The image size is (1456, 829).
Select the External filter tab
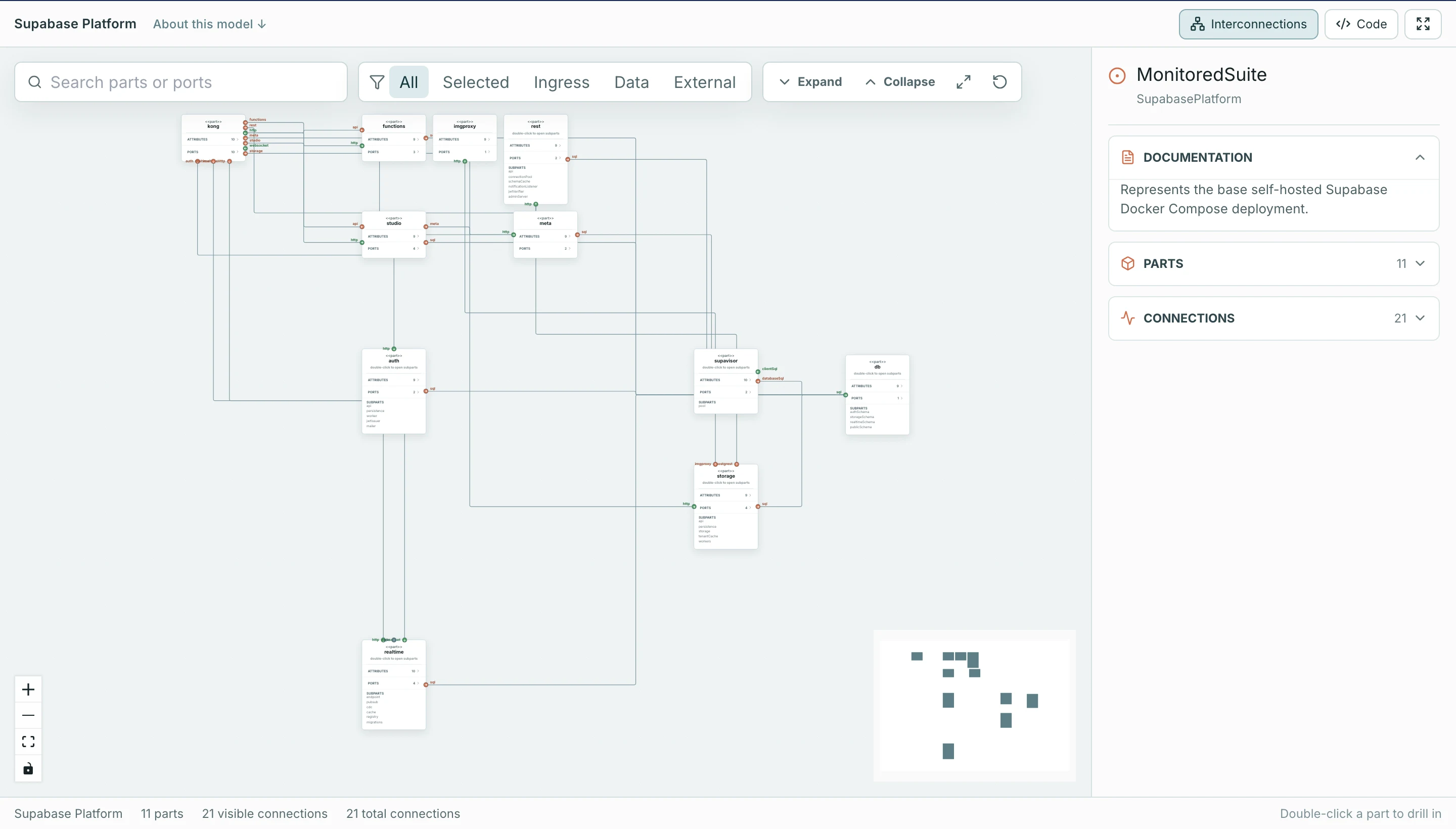click(x=704, y=82)
